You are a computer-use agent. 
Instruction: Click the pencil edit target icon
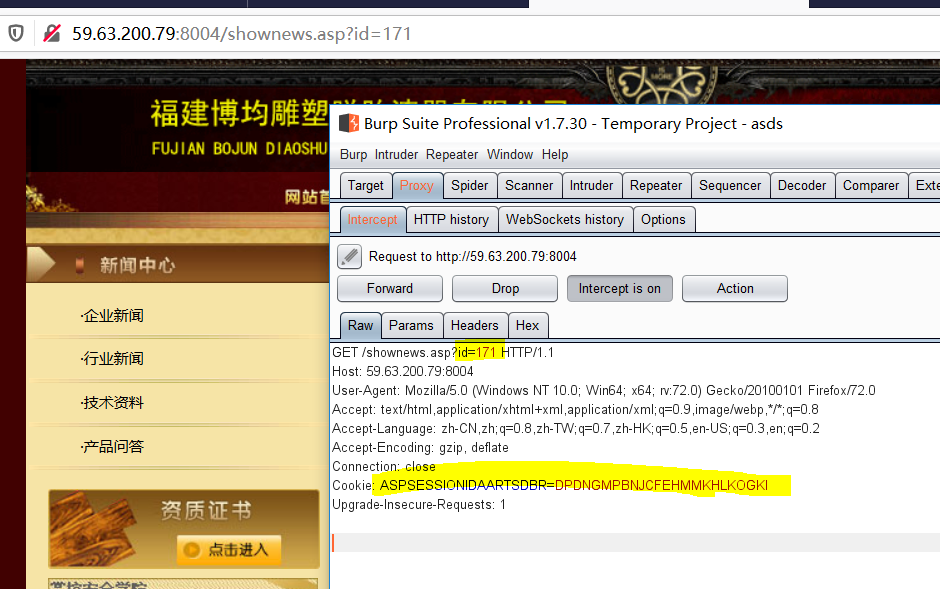pos(350,256)
